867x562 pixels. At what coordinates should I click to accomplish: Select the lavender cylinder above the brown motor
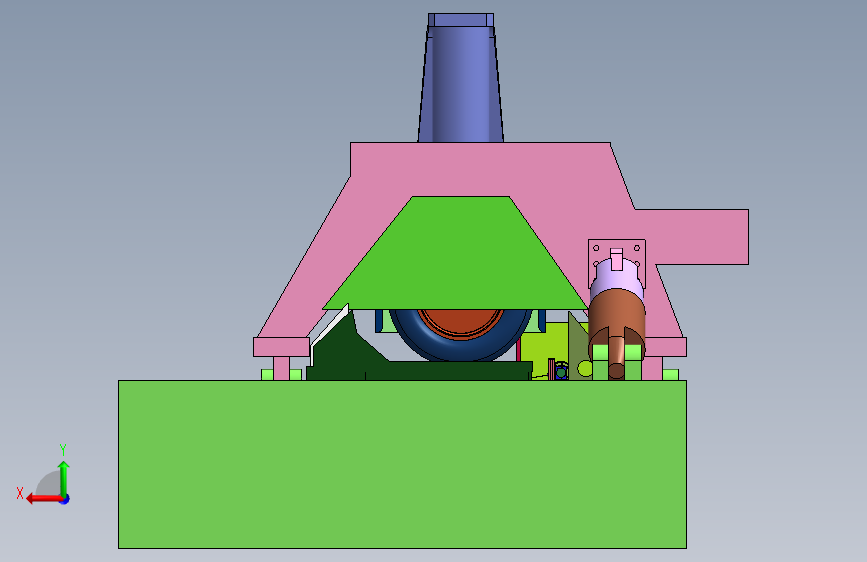617,279
